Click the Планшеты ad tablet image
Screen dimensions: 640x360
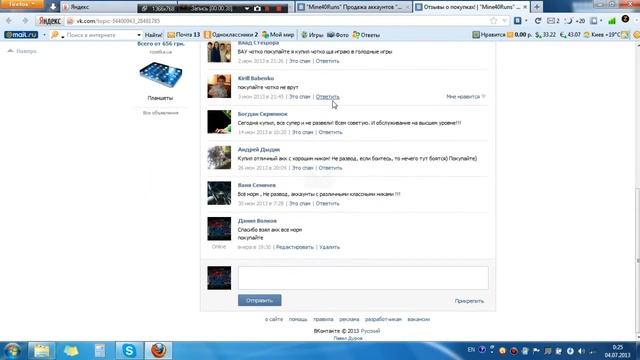coord(160,75)
